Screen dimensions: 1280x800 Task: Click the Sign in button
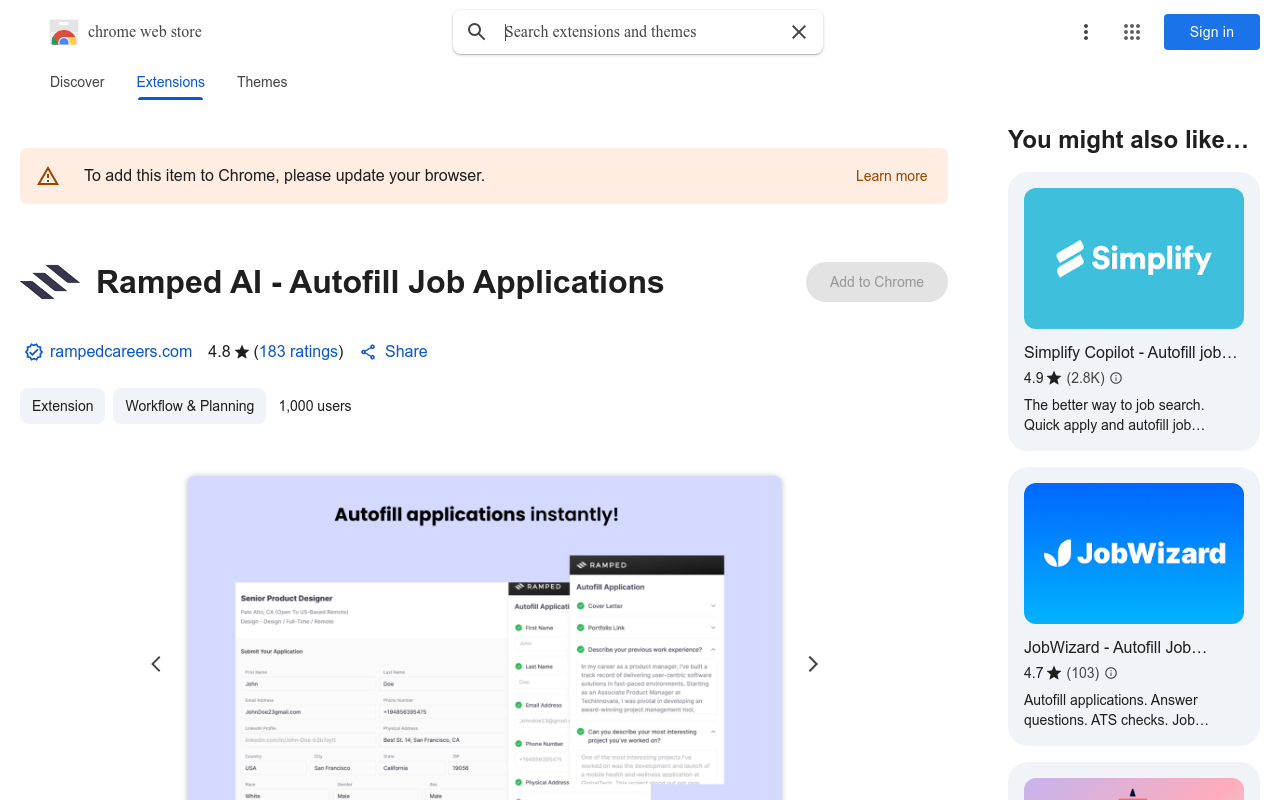click(1212, 32)
